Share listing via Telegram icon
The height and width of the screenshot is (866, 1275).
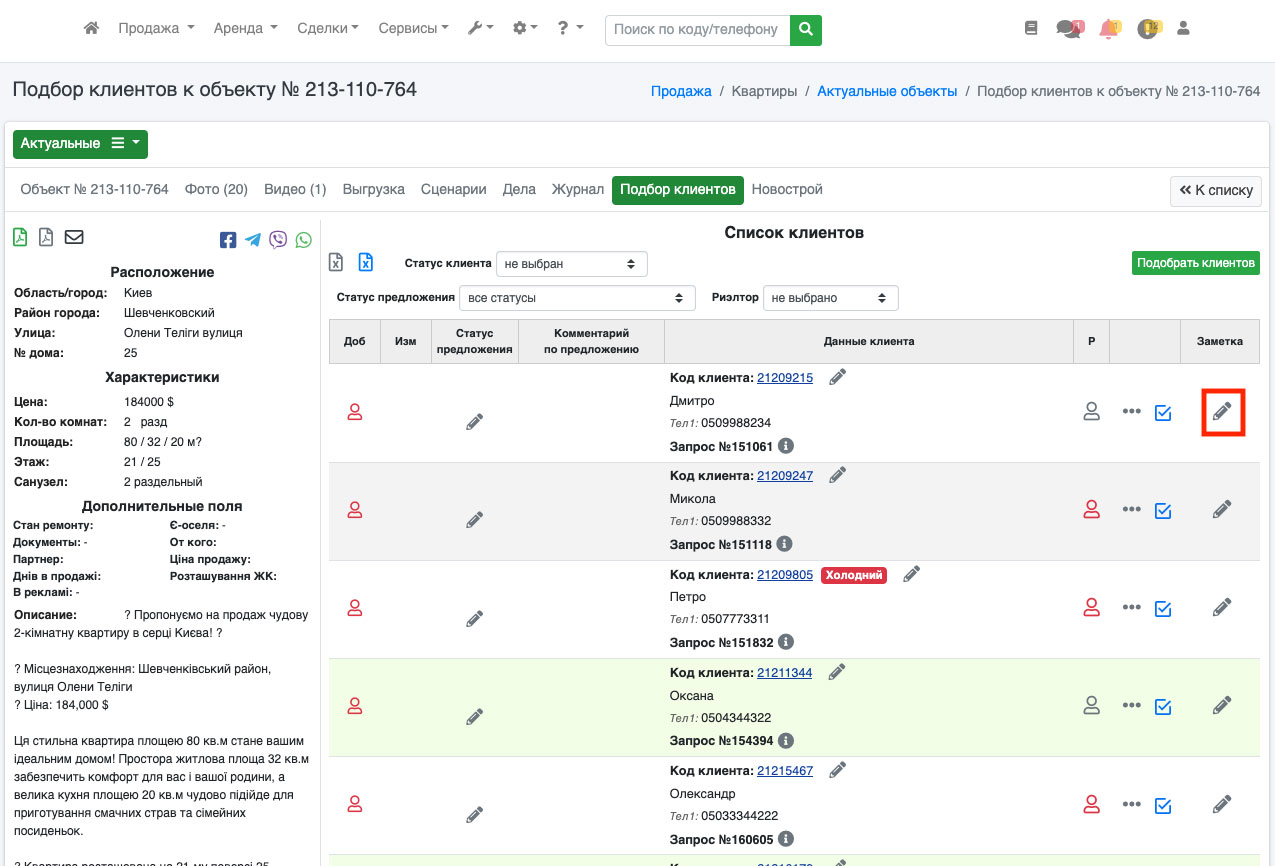click(253, 240)
